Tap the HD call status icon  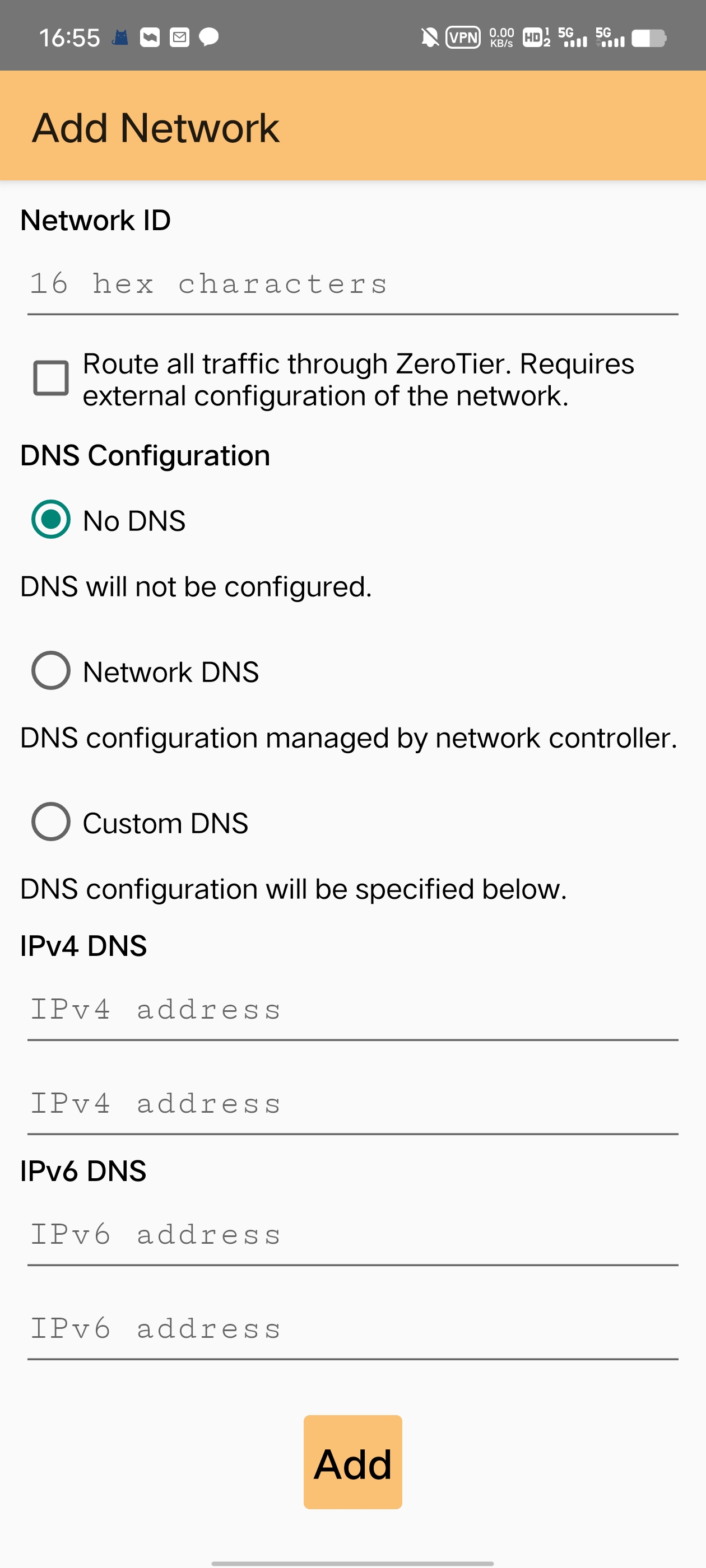coord(536,38)
